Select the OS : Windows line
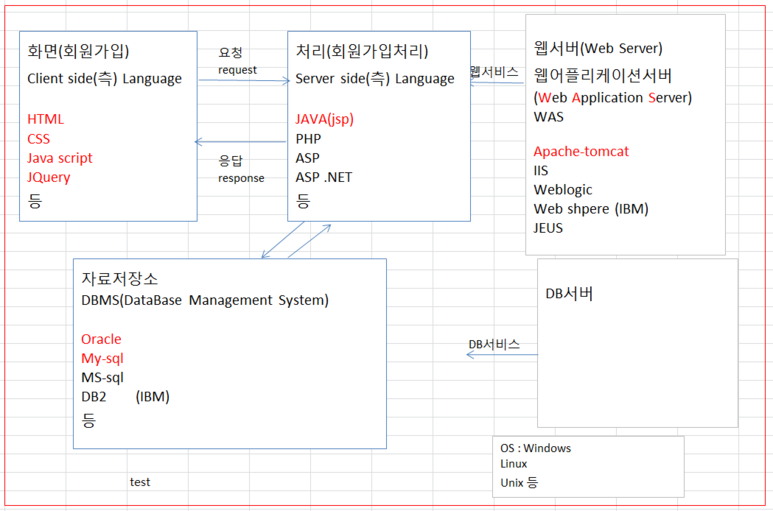 [535, 448]
